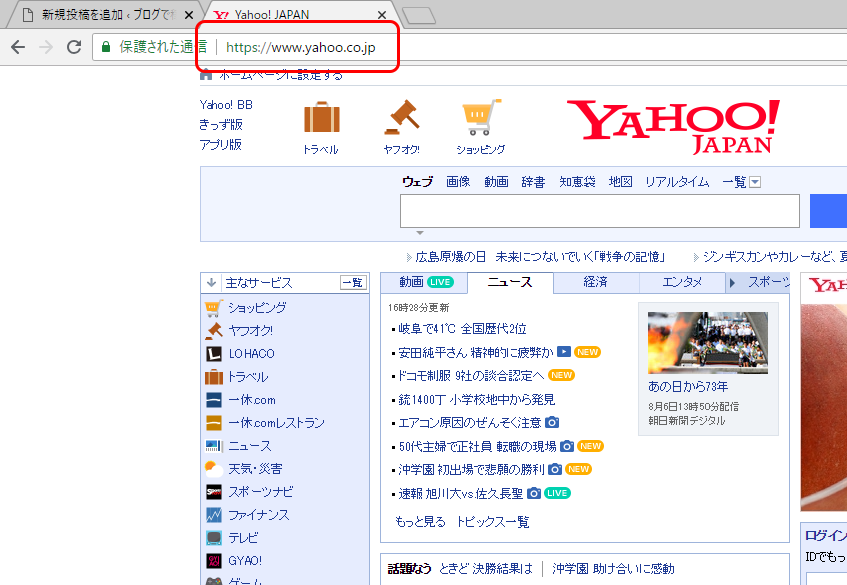Click the home icon beside homepage setting link
The height and width of the screenshot is (585, 847).
[206, 75]
